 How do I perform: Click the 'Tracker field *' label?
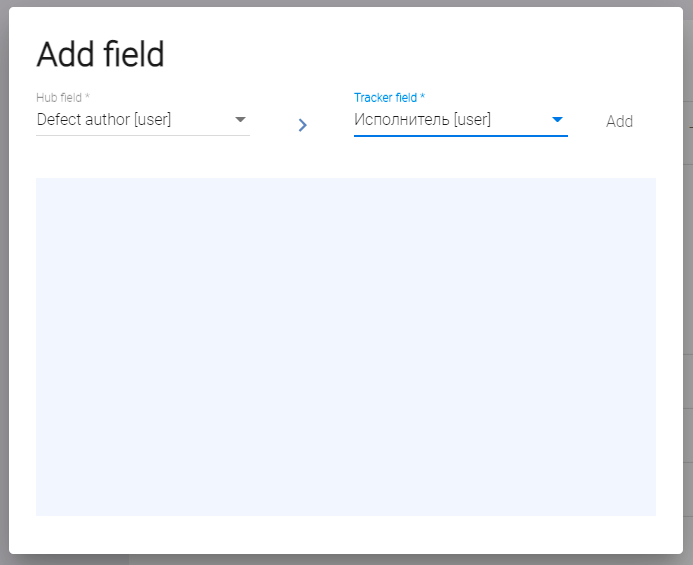pyautogui.click(x=389, y=97)
